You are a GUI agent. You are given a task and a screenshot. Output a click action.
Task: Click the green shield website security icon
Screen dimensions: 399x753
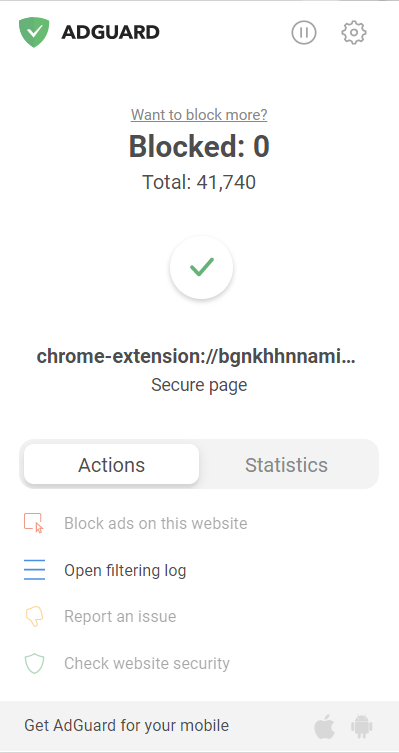tap(34, 663)
